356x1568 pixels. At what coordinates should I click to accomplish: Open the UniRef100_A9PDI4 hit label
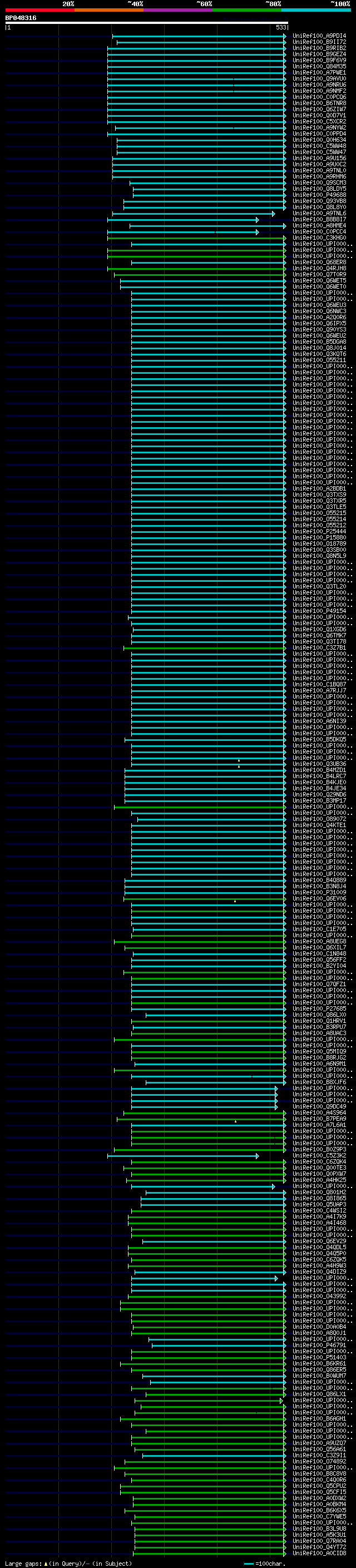click(x=319, y=36)
